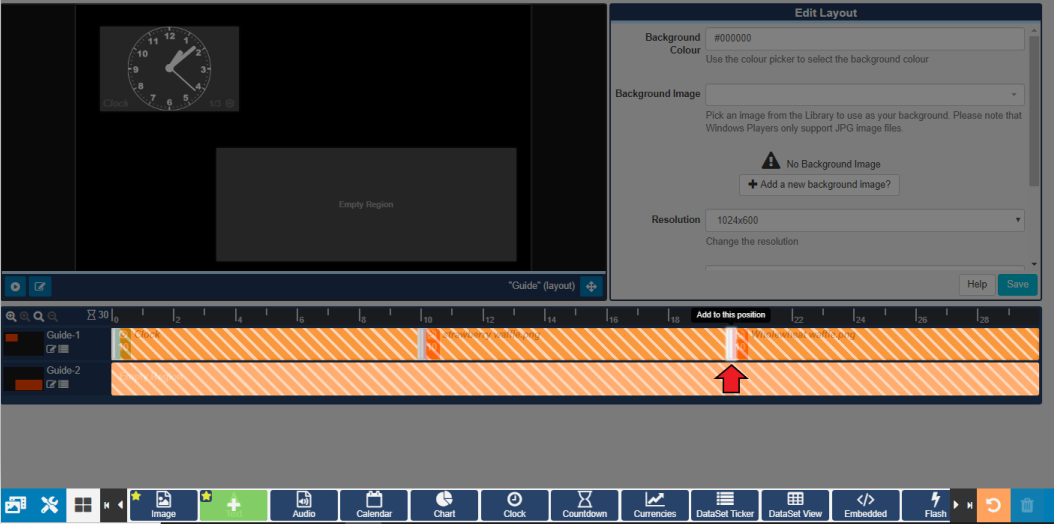Viewport: 1054px width, 524px height.
Task: Click the Background Colour input field
Action: coord(864,38)
